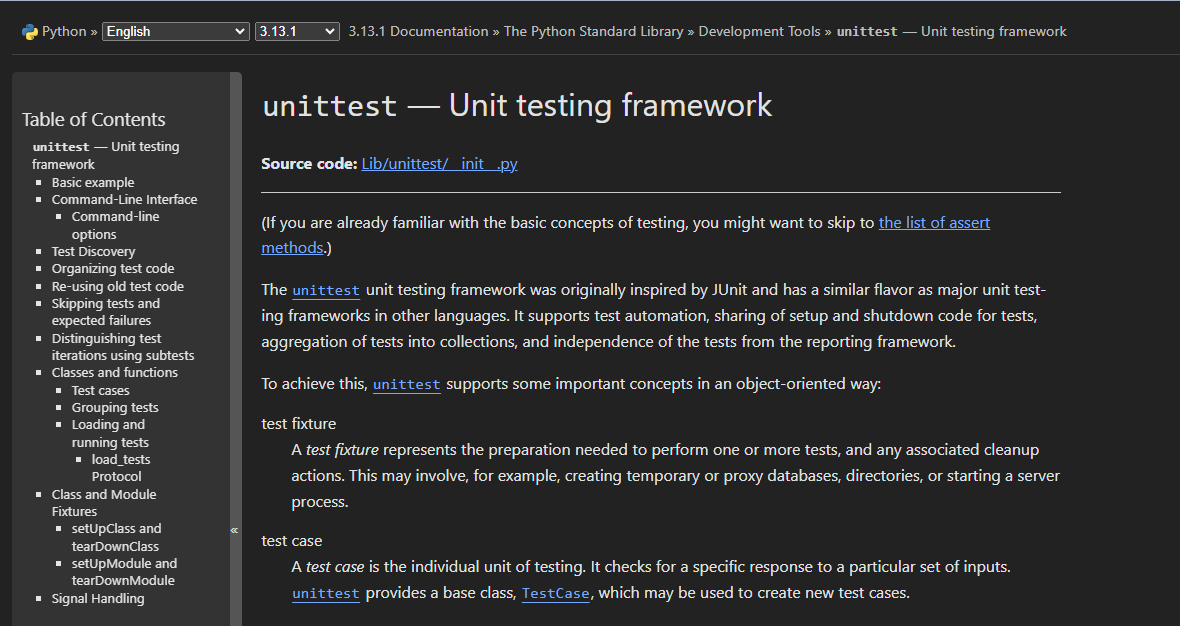
Task: Select setUpClass and tearDownClass sidebar entry
Action: (115, 528)
